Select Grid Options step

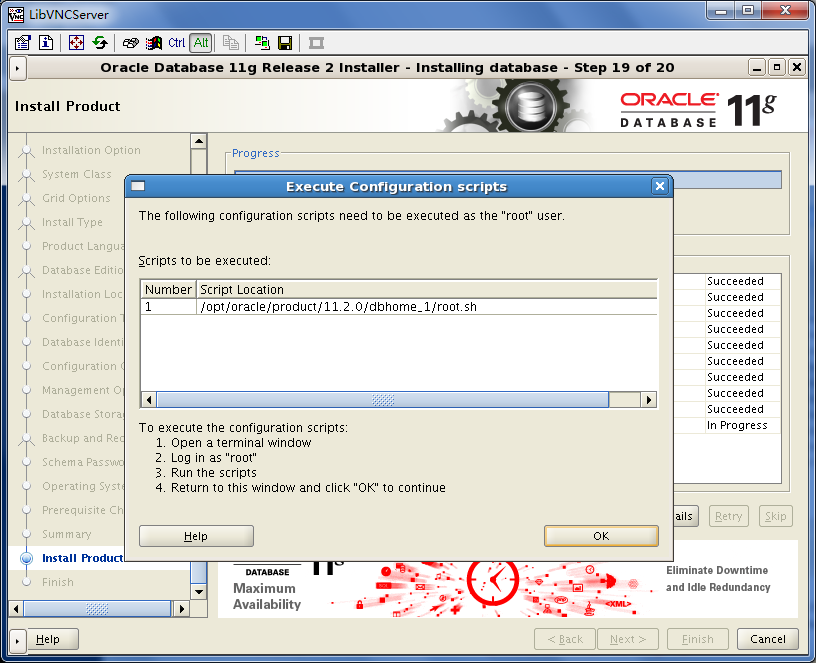[76, 198]
